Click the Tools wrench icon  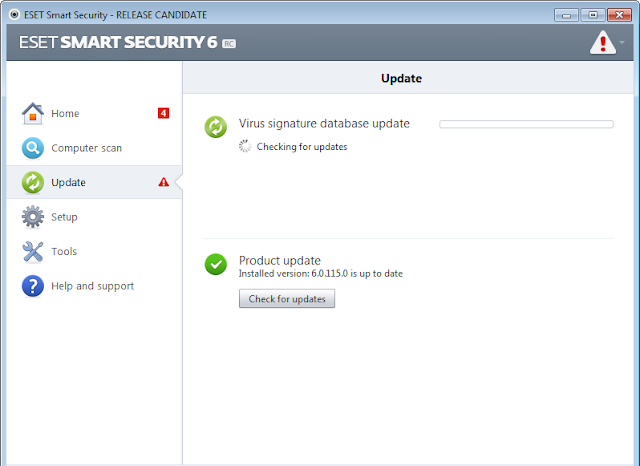click(x=33, y=251)
